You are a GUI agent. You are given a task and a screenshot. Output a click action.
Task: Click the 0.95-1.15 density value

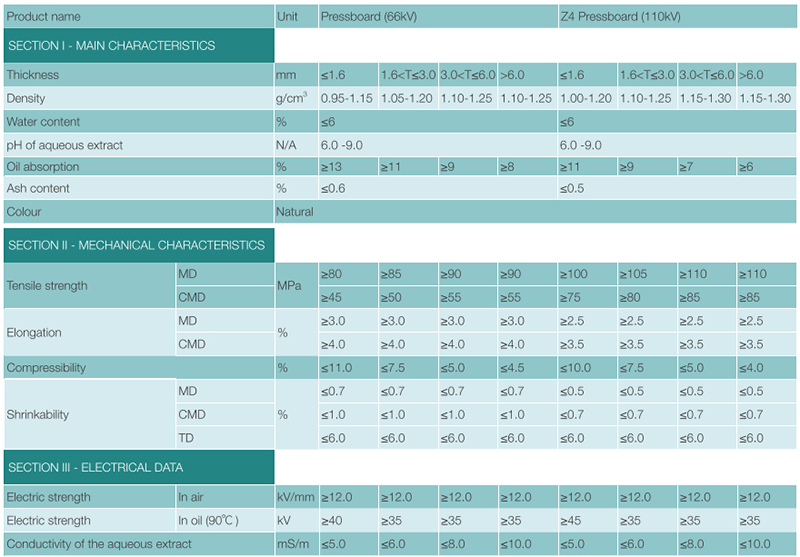click(x=346, y=98)
